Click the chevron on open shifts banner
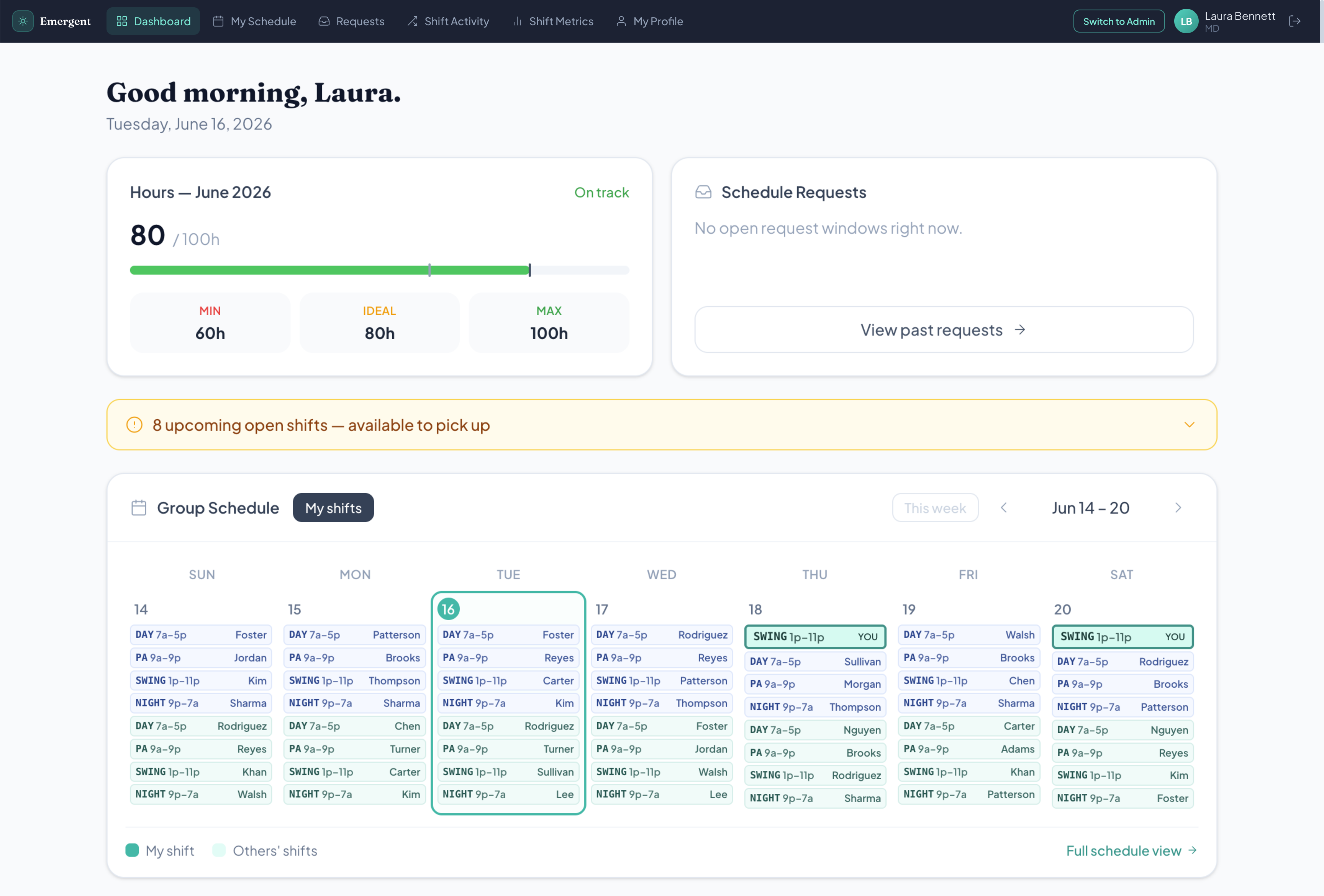Image resolution: width=1324 pixels, height=896 pixels. [x=1189, y=425]
